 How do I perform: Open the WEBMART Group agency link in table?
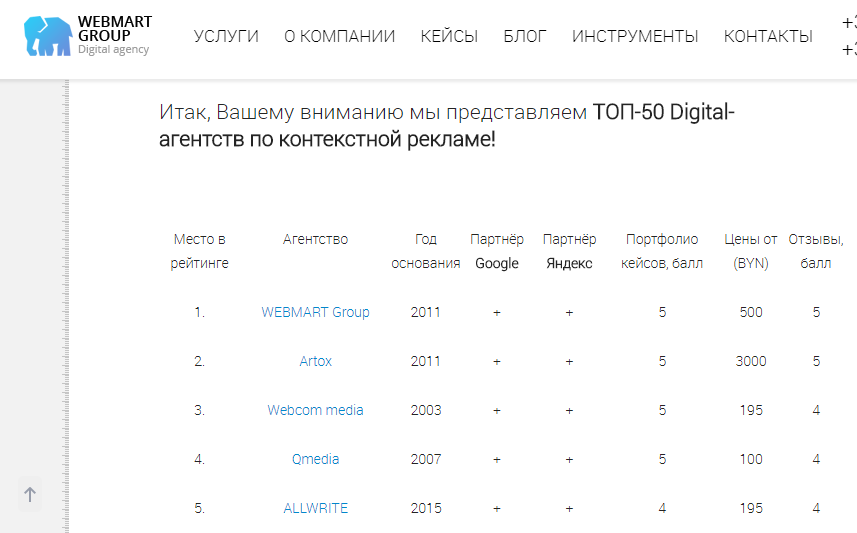click(x=315, y=312)
